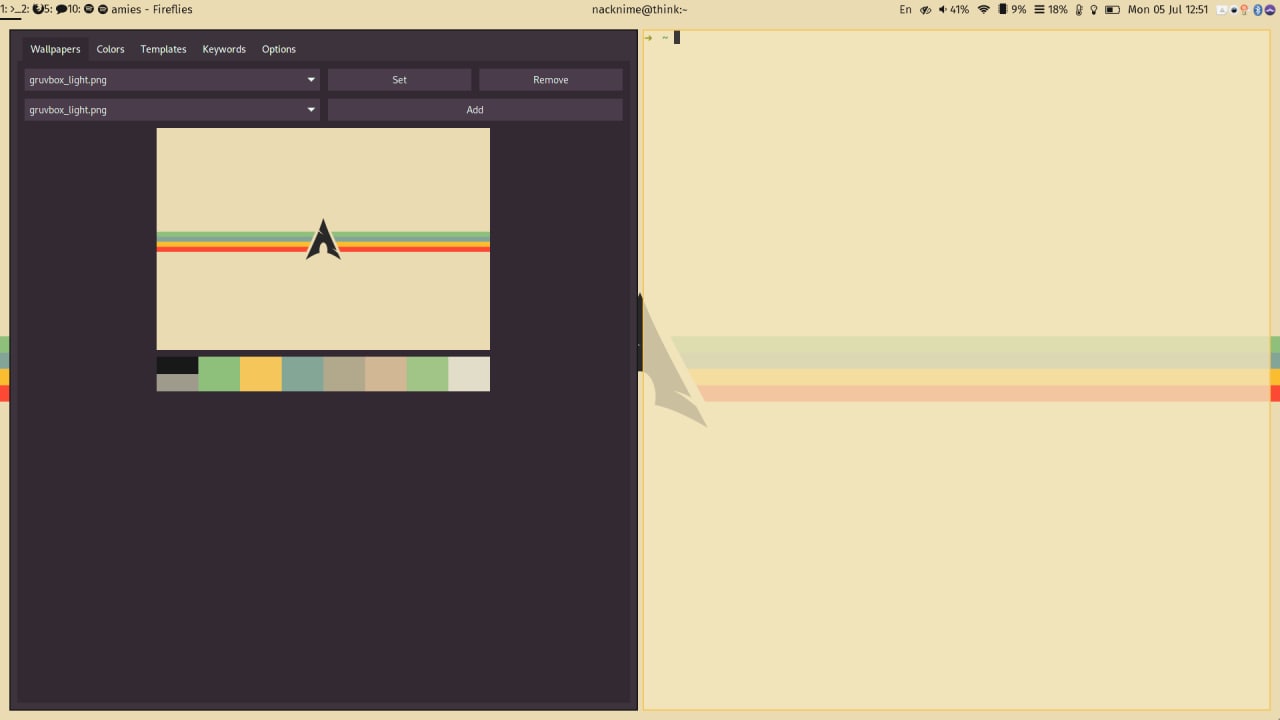The image size is (1280, 720).
Task: Click the purple round tray icon
Action: pos(1270,10)
